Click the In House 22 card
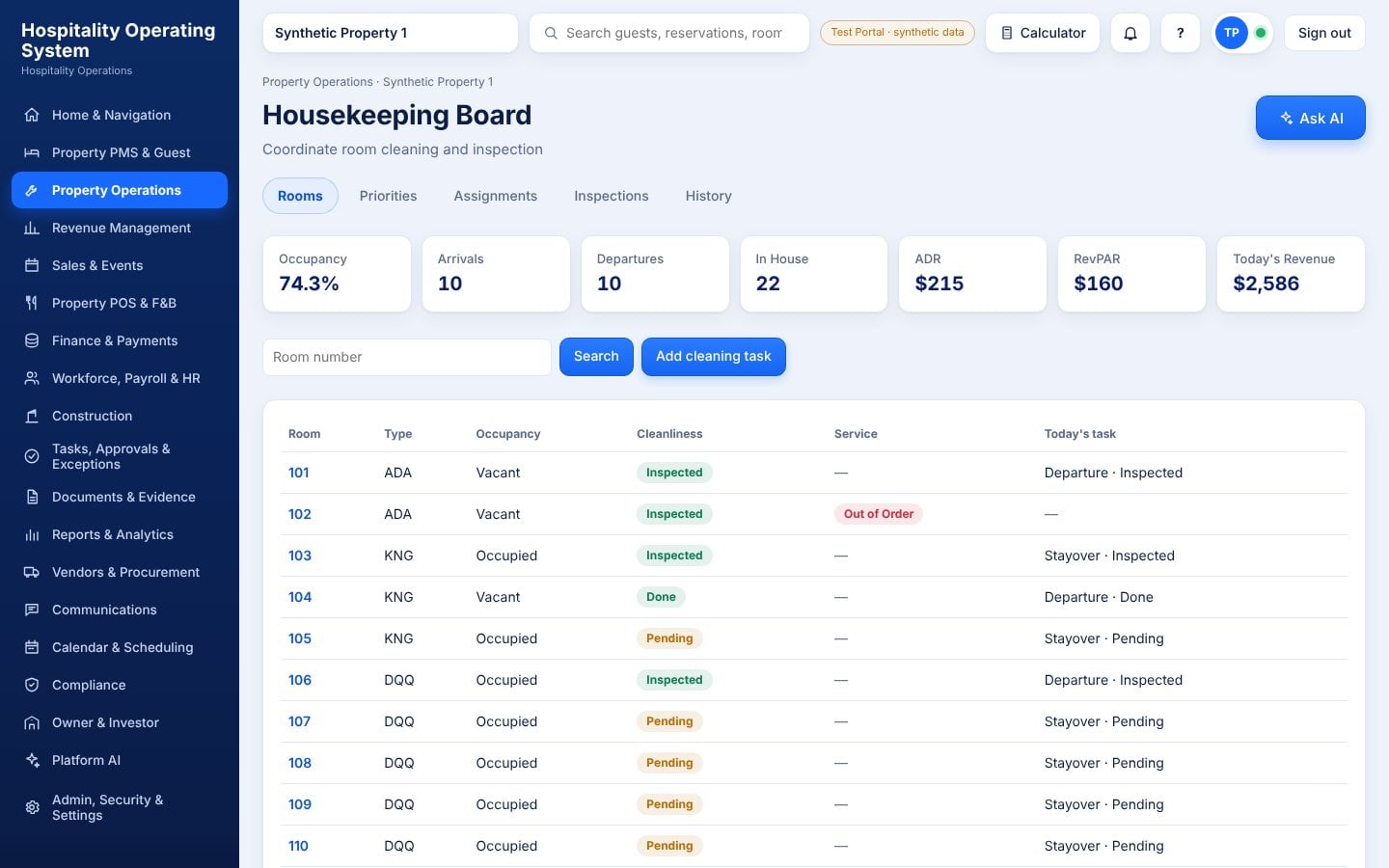Viewport: 1389px width, 868px height. (813, 274)
